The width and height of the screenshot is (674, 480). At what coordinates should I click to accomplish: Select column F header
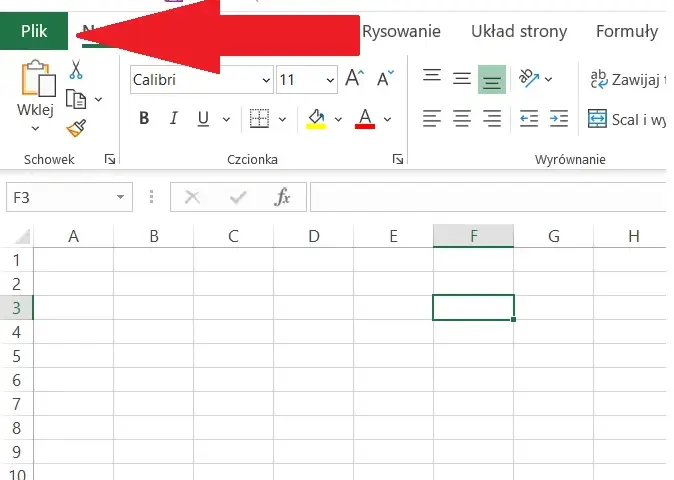click(473, 236)
